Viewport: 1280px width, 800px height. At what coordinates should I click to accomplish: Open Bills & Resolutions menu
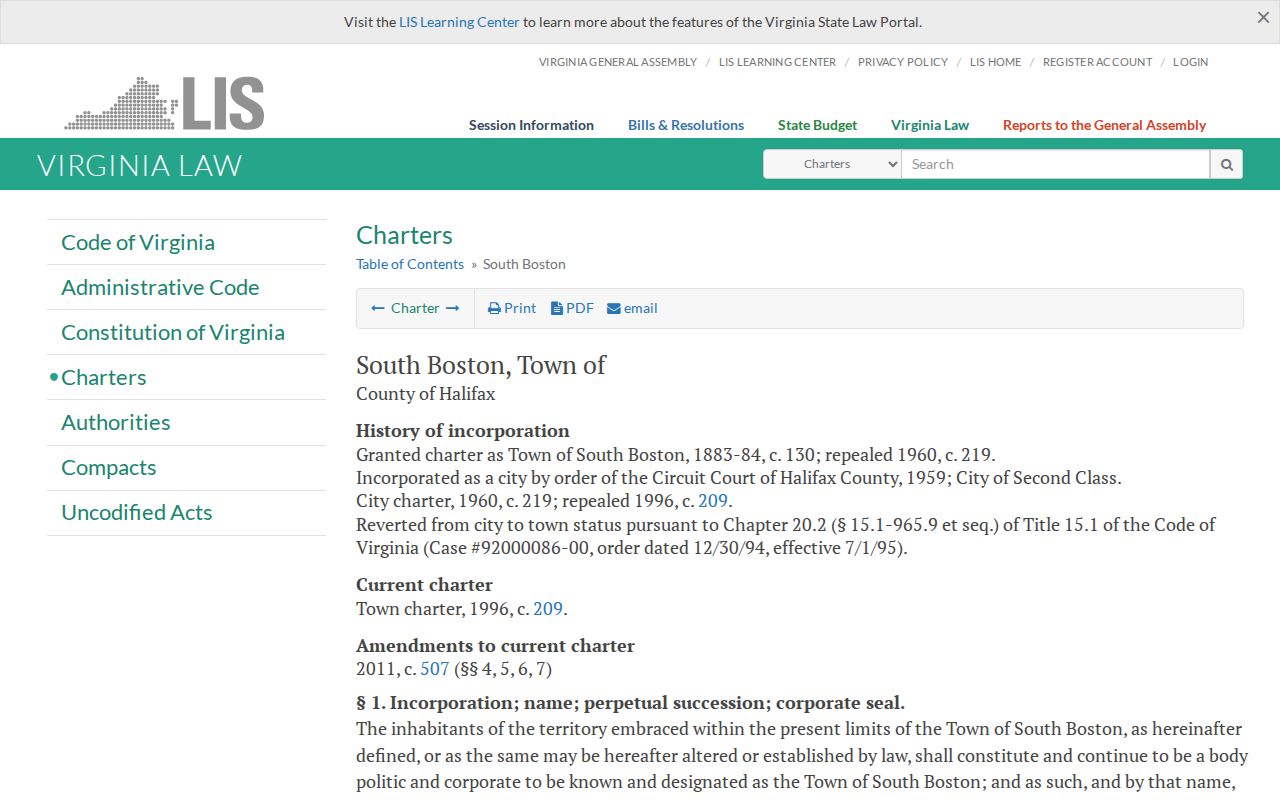[x=686, y=125]
